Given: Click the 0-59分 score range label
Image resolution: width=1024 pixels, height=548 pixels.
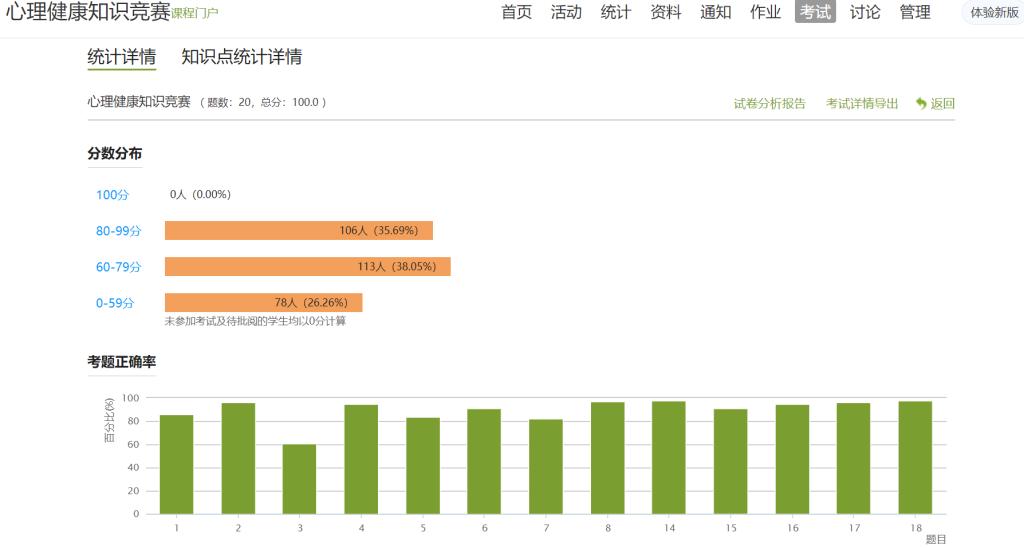Looking at the screenshot, I should click(114, 303).
